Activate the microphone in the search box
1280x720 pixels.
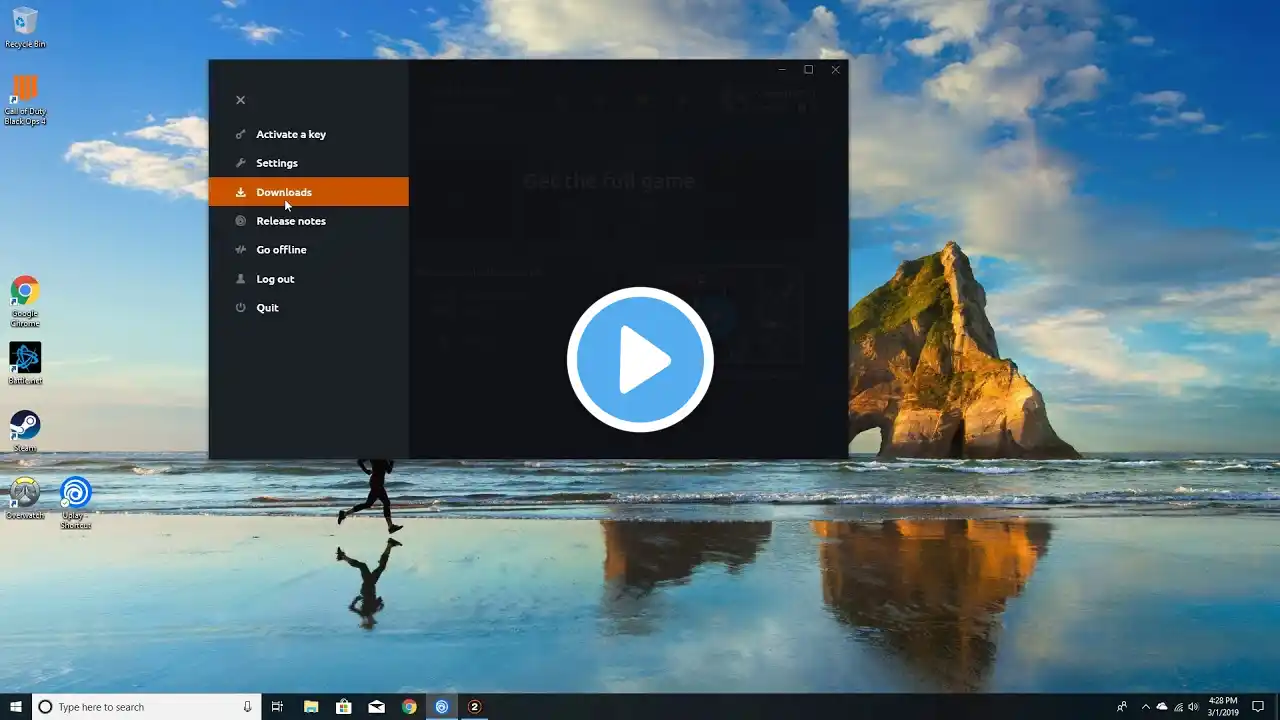(247, 707)
